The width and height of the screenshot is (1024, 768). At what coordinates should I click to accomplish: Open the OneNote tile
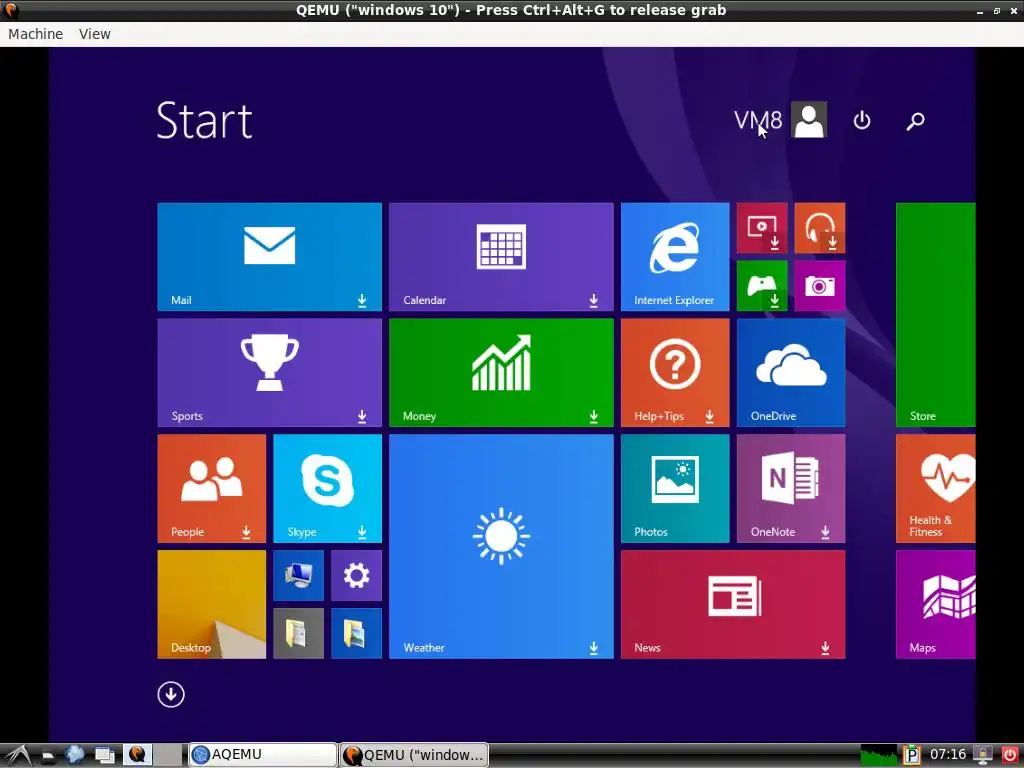pyautogui.click(x=791, y=488)
